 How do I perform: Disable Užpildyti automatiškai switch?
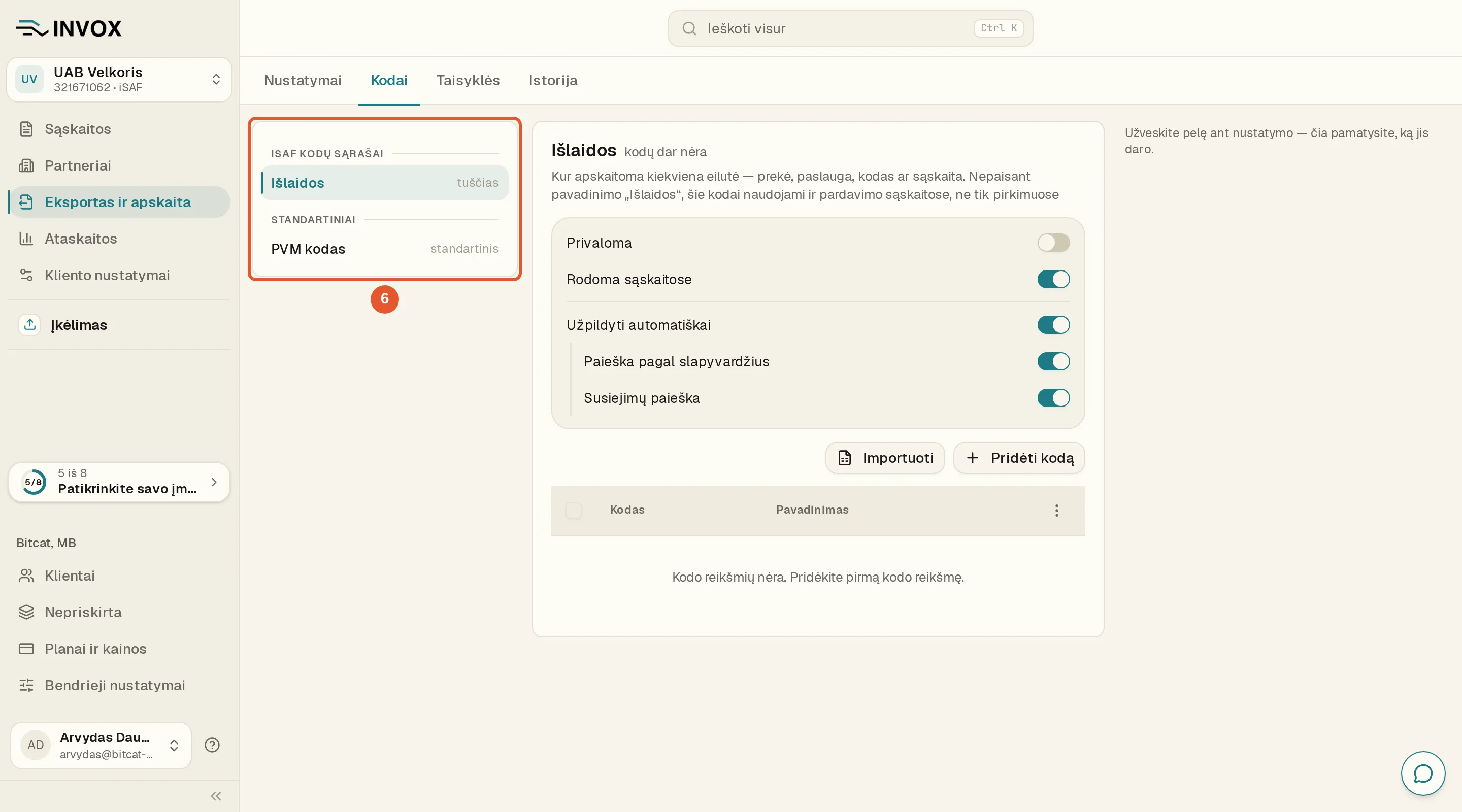(1053, 325)
